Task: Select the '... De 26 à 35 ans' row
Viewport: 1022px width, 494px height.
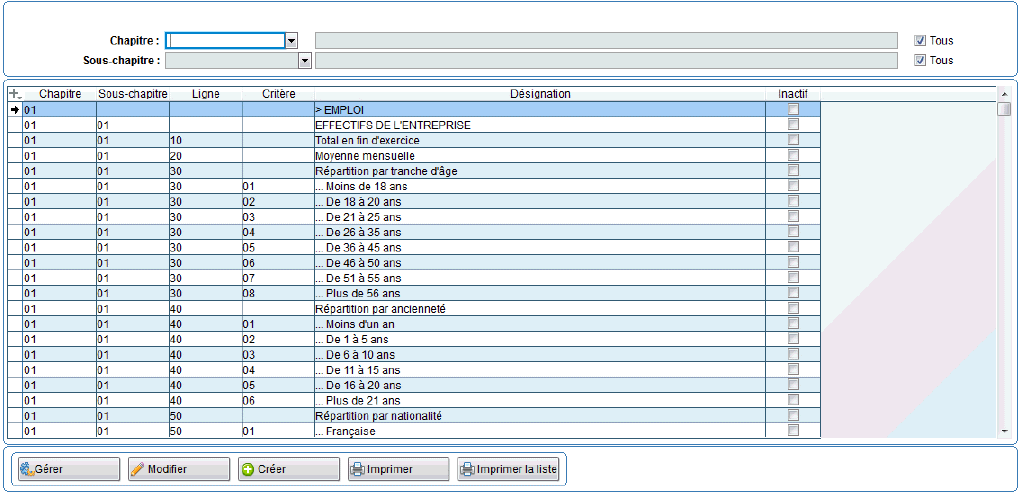Action: (414, 231)
